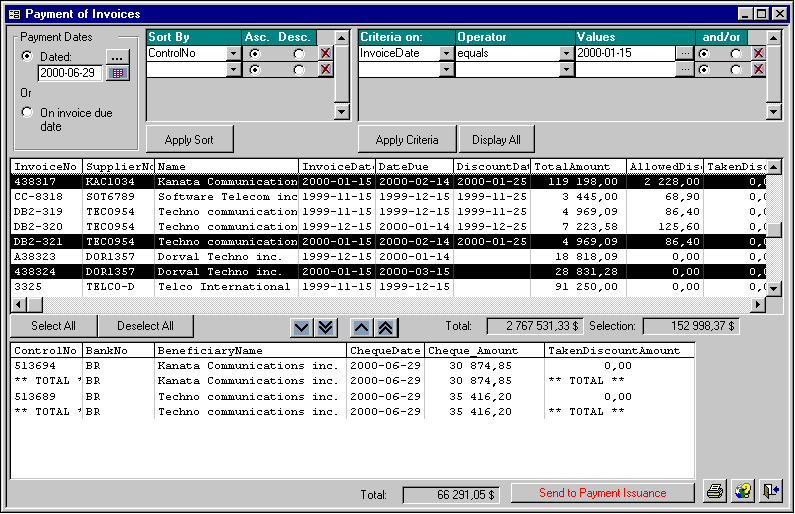This screenshot has height=514, width=795.
Task: Expand the InvoiceDate criteria dropdown
Action: coord(446,53)
